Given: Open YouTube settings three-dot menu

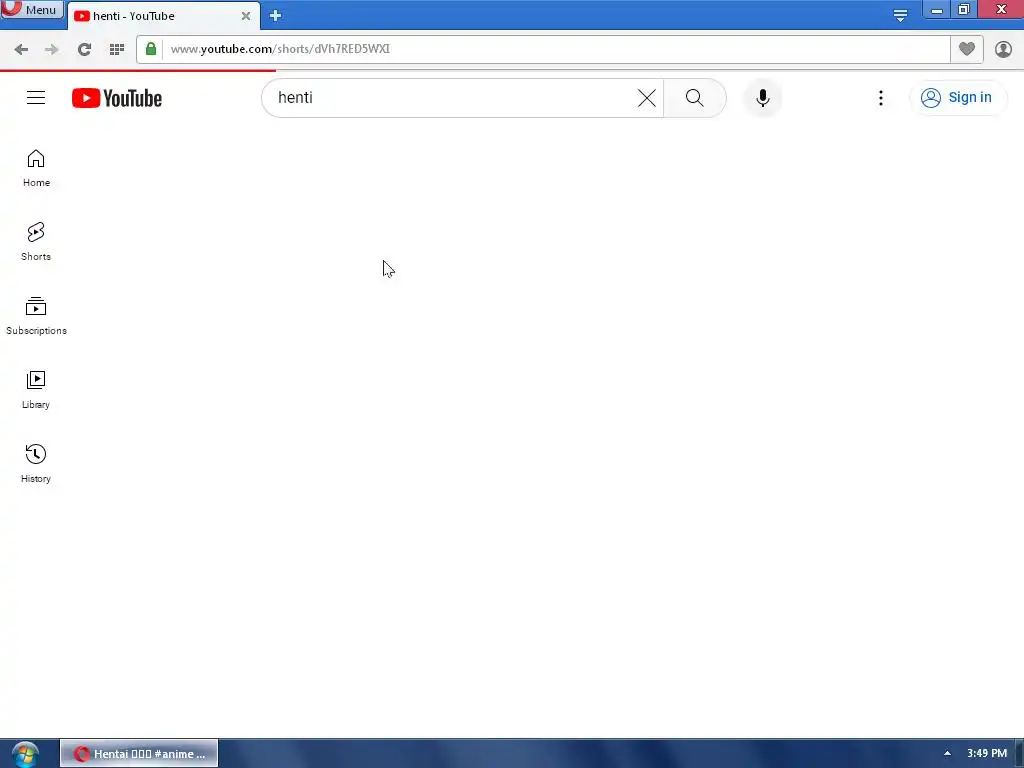Looking at the screenshot, I should coord(880,98).
